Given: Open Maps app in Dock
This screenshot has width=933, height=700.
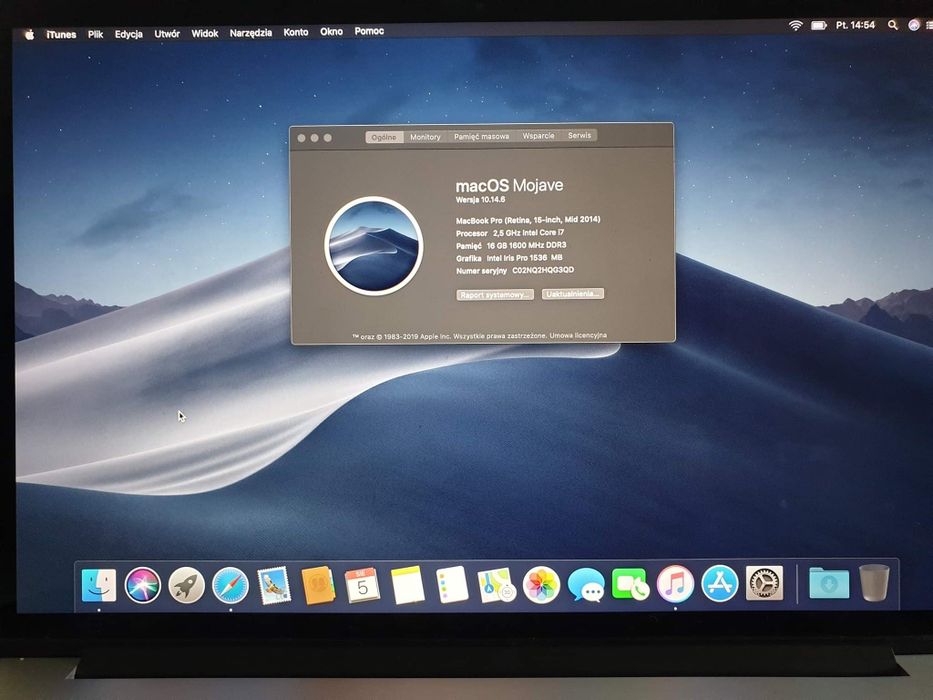Looking at the screenshot, I should (496, 585).
